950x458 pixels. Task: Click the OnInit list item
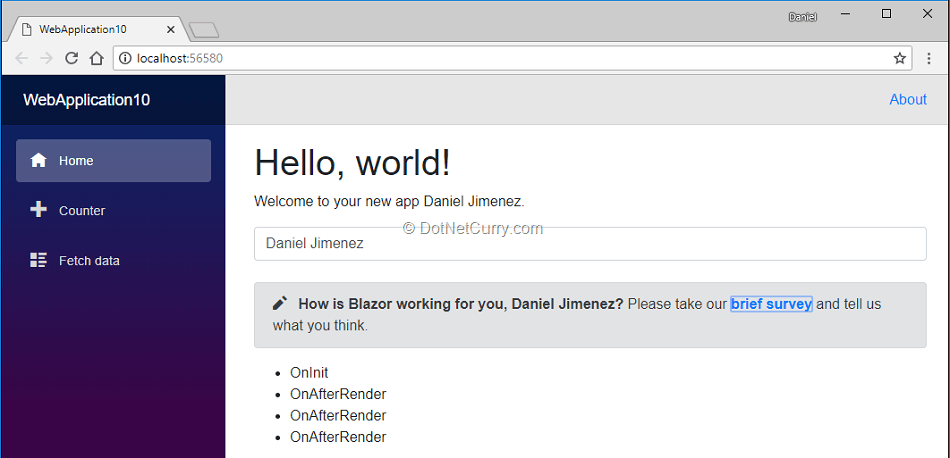(x=309, y=373)
